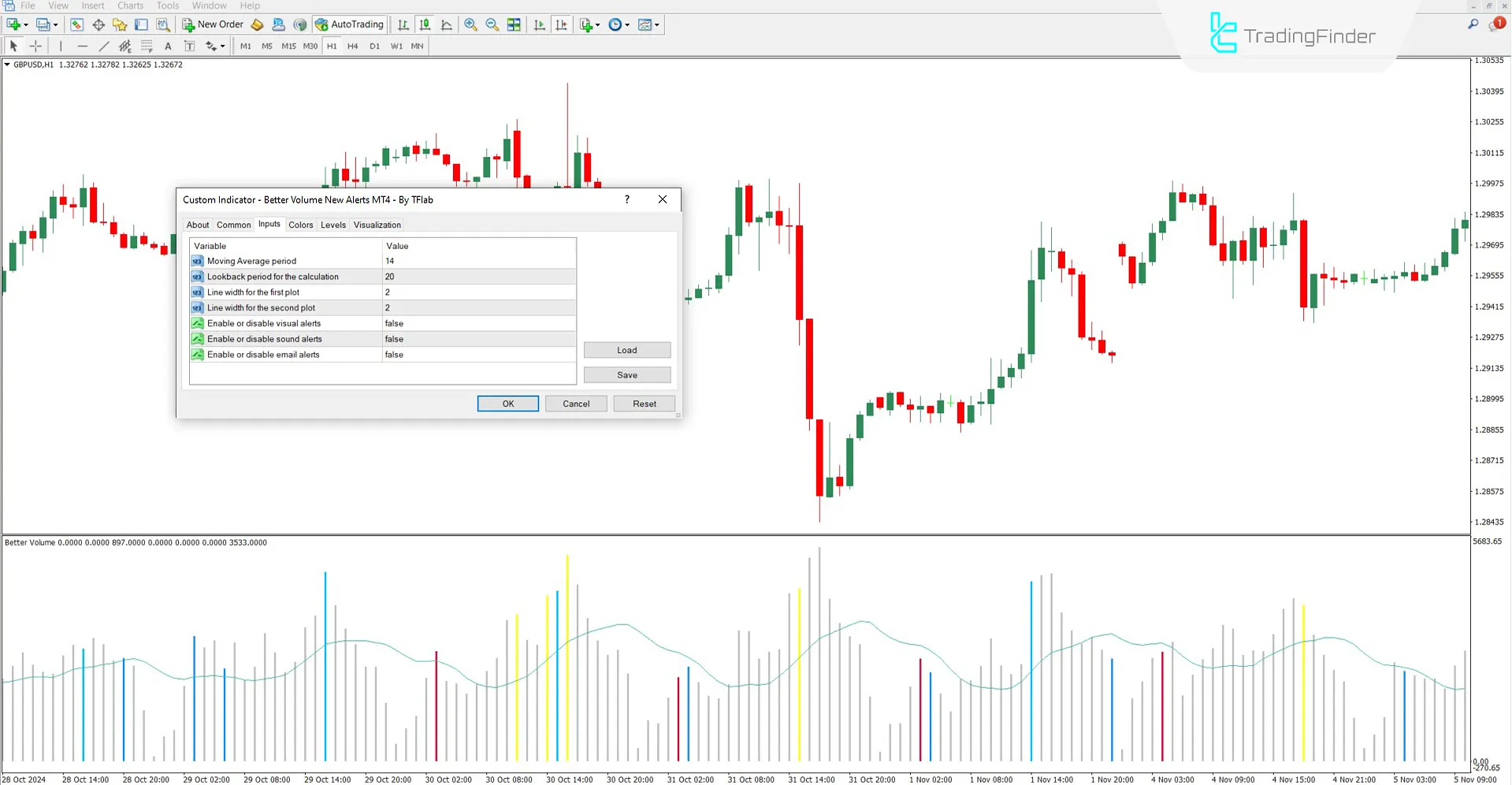Click the Zoom Out magnifier icon

coord(492,24)
